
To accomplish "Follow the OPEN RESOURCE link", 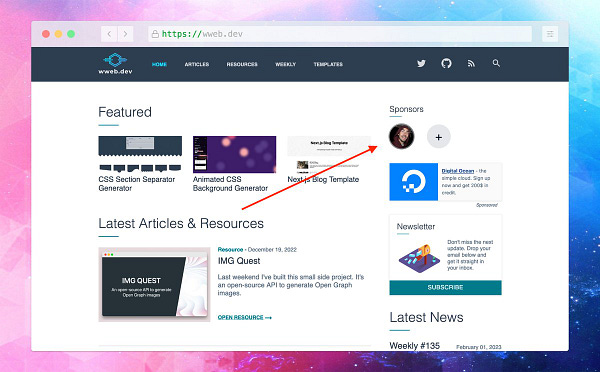I will (245, 317).
